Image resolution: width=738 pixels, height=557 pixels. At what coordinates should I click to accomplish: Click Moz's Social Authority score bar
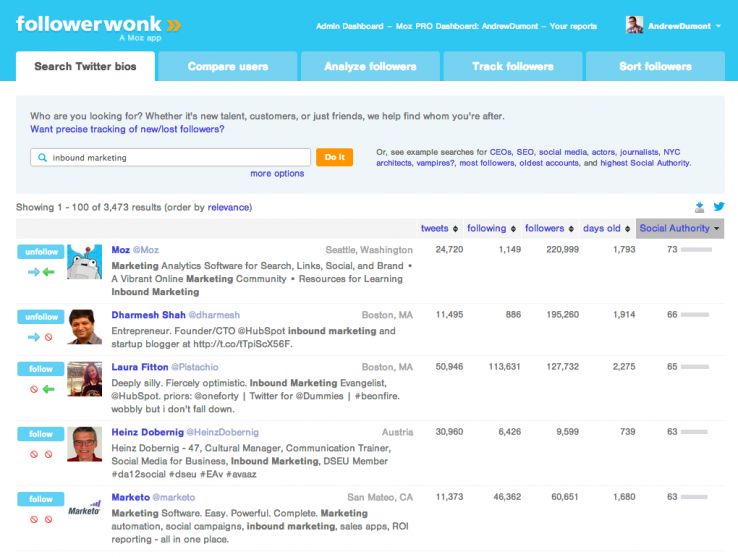pos(696,250)
